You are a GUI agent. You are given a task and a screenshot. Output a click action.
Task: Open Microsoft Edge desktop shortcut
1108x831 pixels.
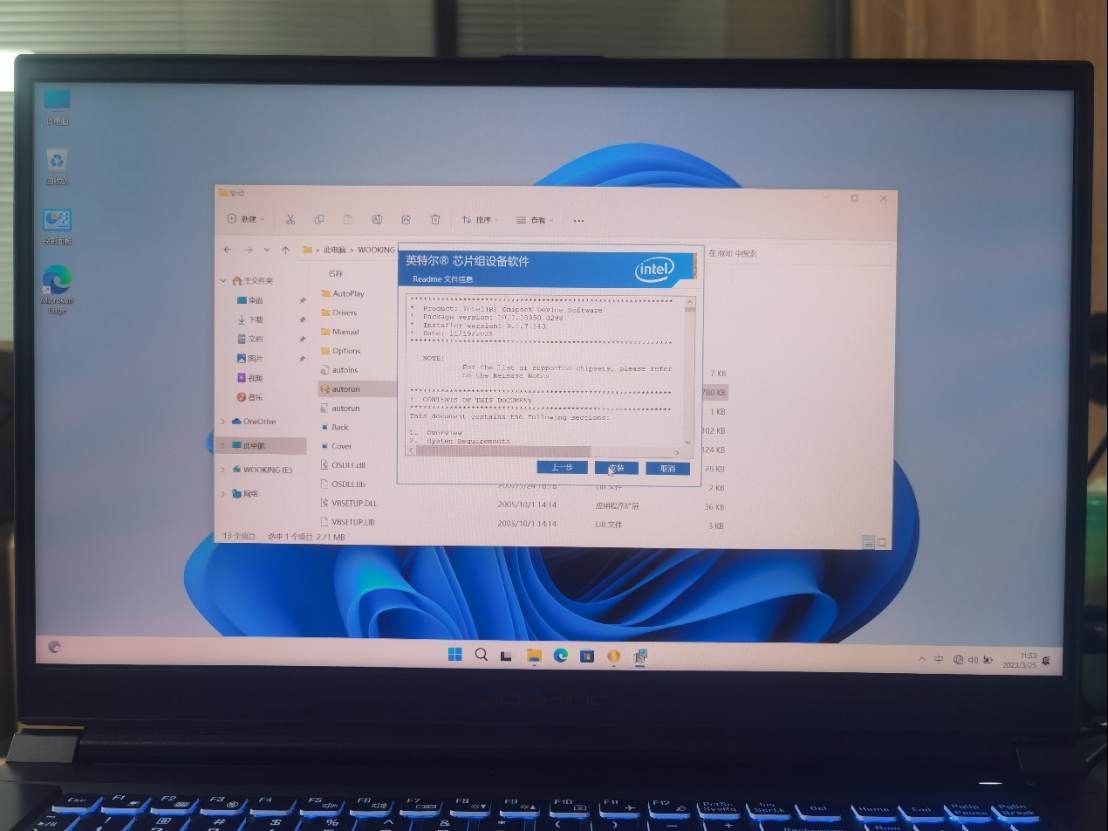point(56,283)
